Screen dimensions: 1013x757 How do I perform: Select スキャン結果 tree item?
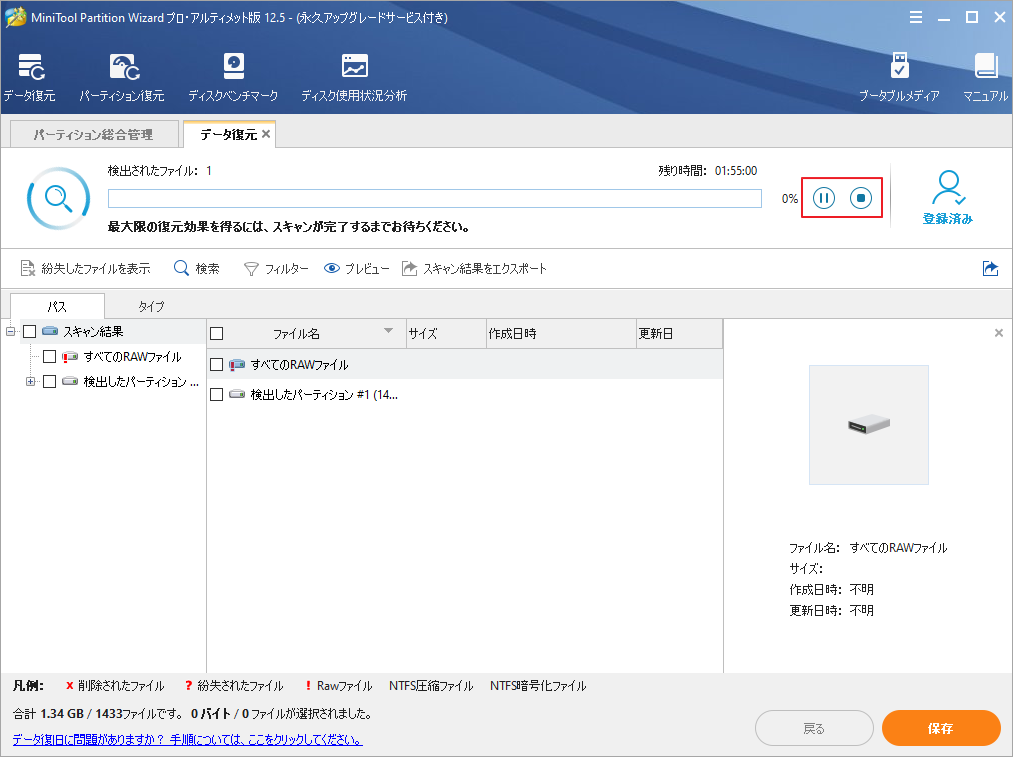click(93, 332)
